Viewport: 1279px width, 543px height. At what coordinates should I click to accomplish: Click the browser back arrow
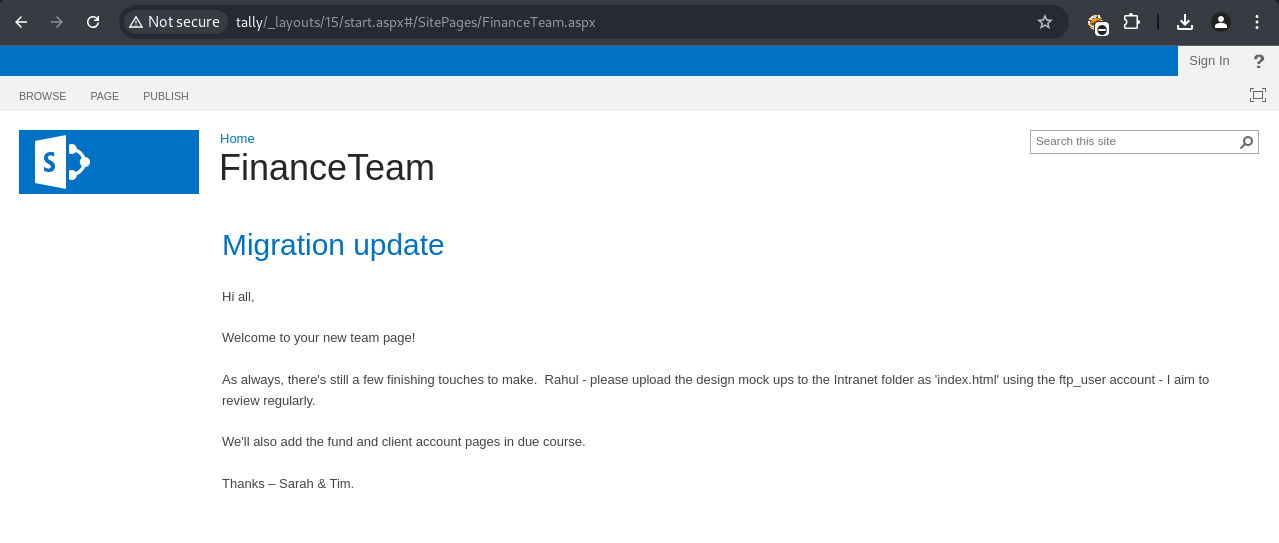(21, 22)
